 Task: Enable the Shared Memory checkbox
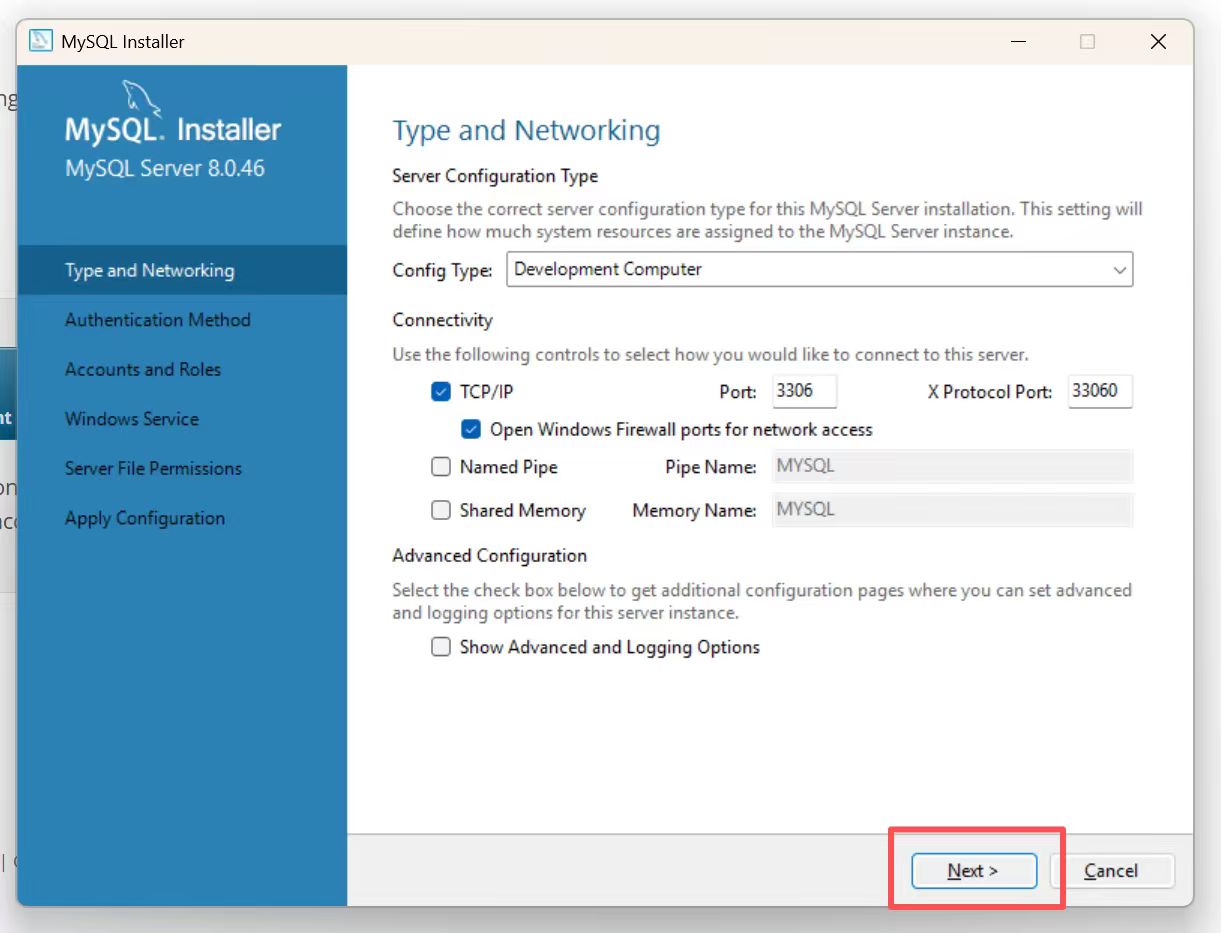point(441,510)
